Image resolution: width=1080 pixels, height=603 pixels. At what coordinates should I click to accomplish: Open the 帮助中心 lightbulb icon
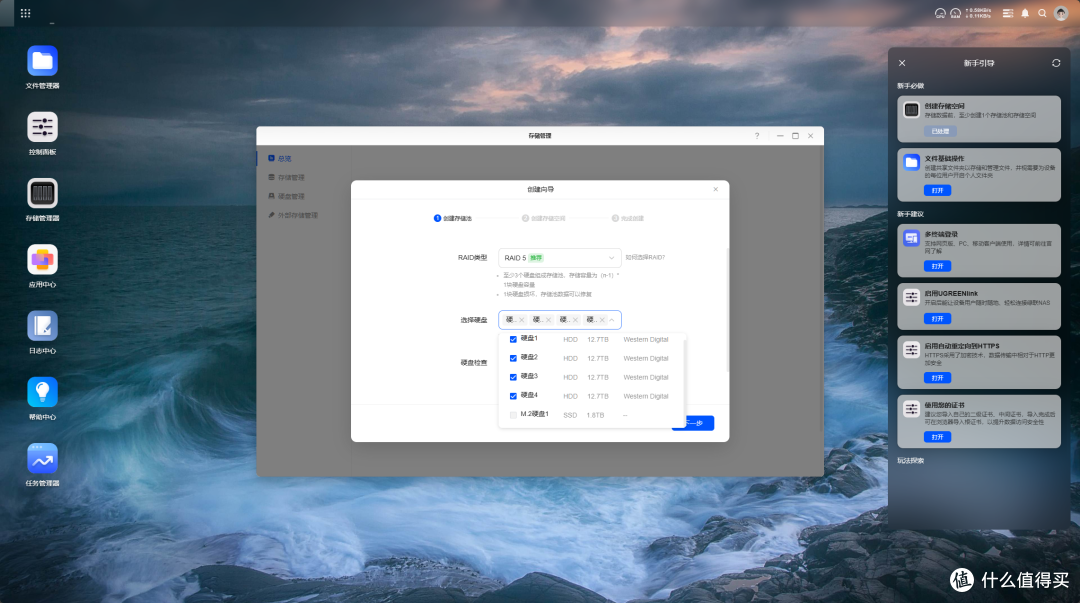click(x=42, y=392)
